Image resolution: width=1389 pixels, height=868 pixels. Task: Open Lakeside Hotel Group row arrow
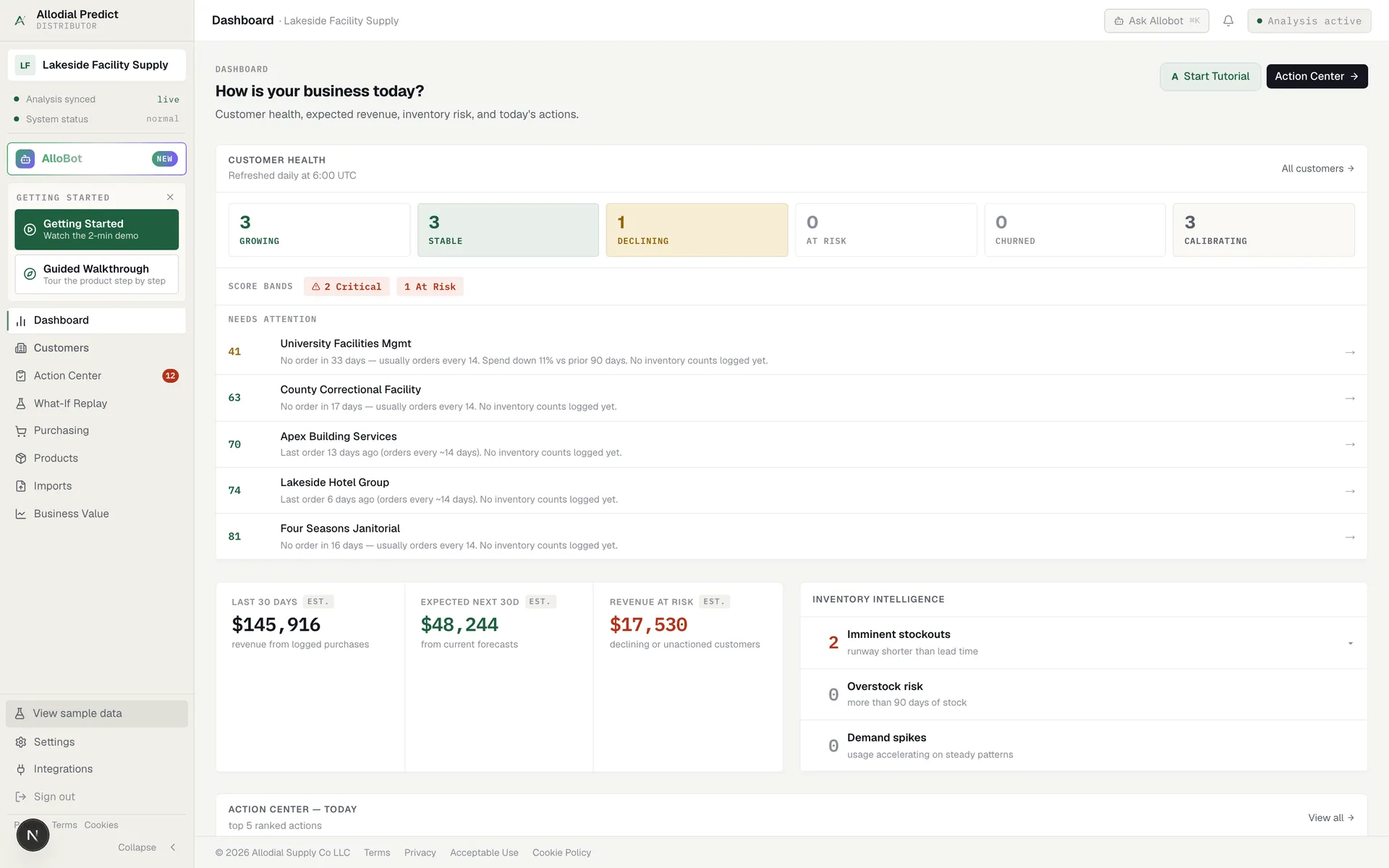click(x=1350, y=491)
